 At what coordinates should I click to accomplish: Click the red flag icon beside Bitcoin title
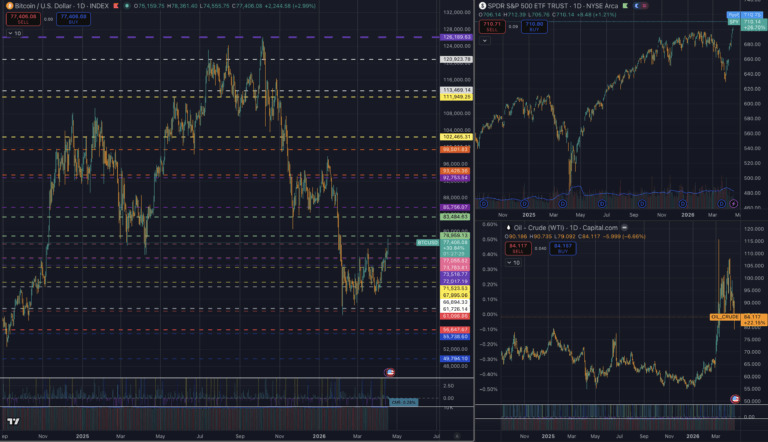pos(116,6)
